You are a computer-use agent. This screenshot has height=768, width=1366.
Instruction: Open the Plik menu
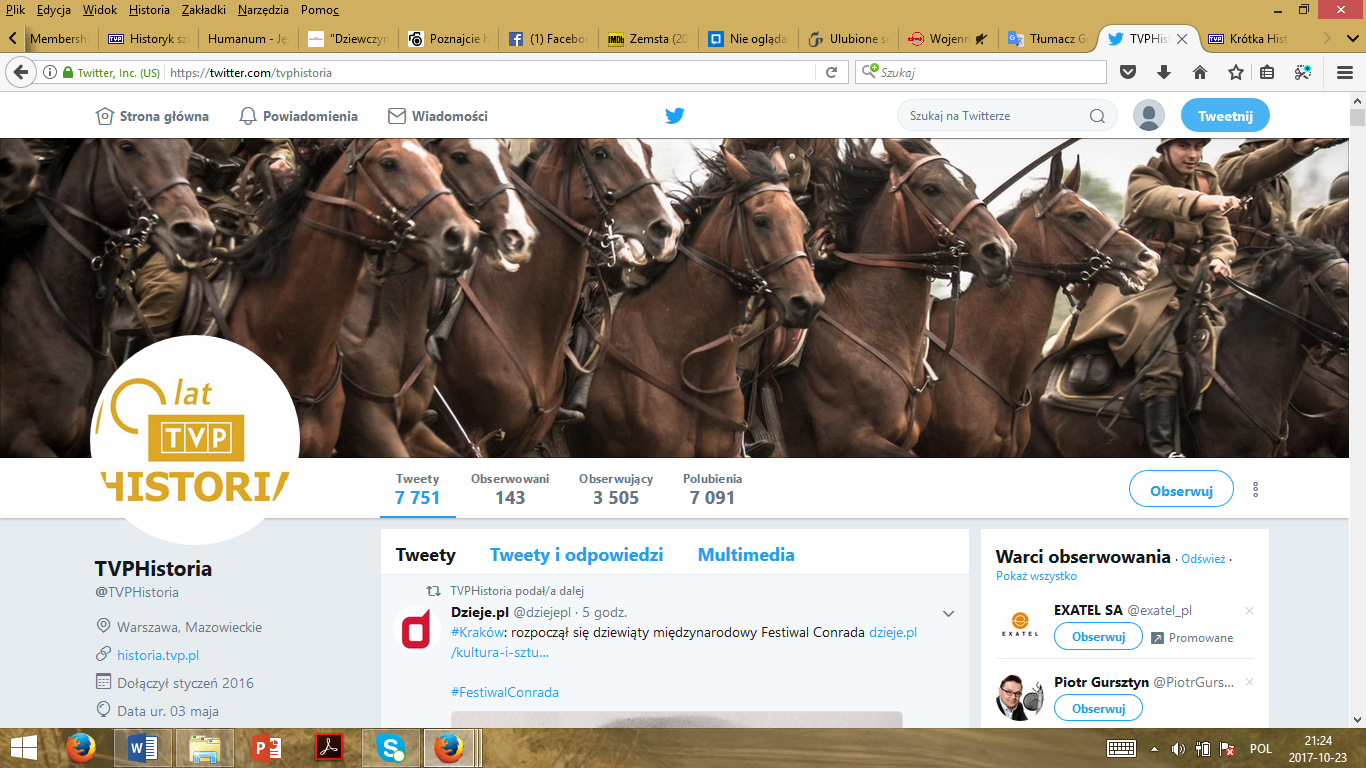coord(15,10)
